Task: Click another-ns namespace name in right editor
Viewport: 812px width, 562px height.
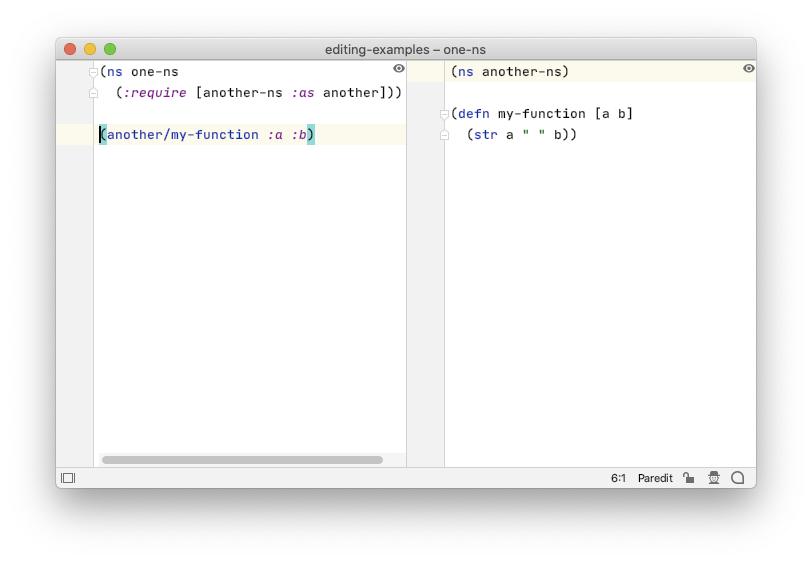Action: coord(521,72)
